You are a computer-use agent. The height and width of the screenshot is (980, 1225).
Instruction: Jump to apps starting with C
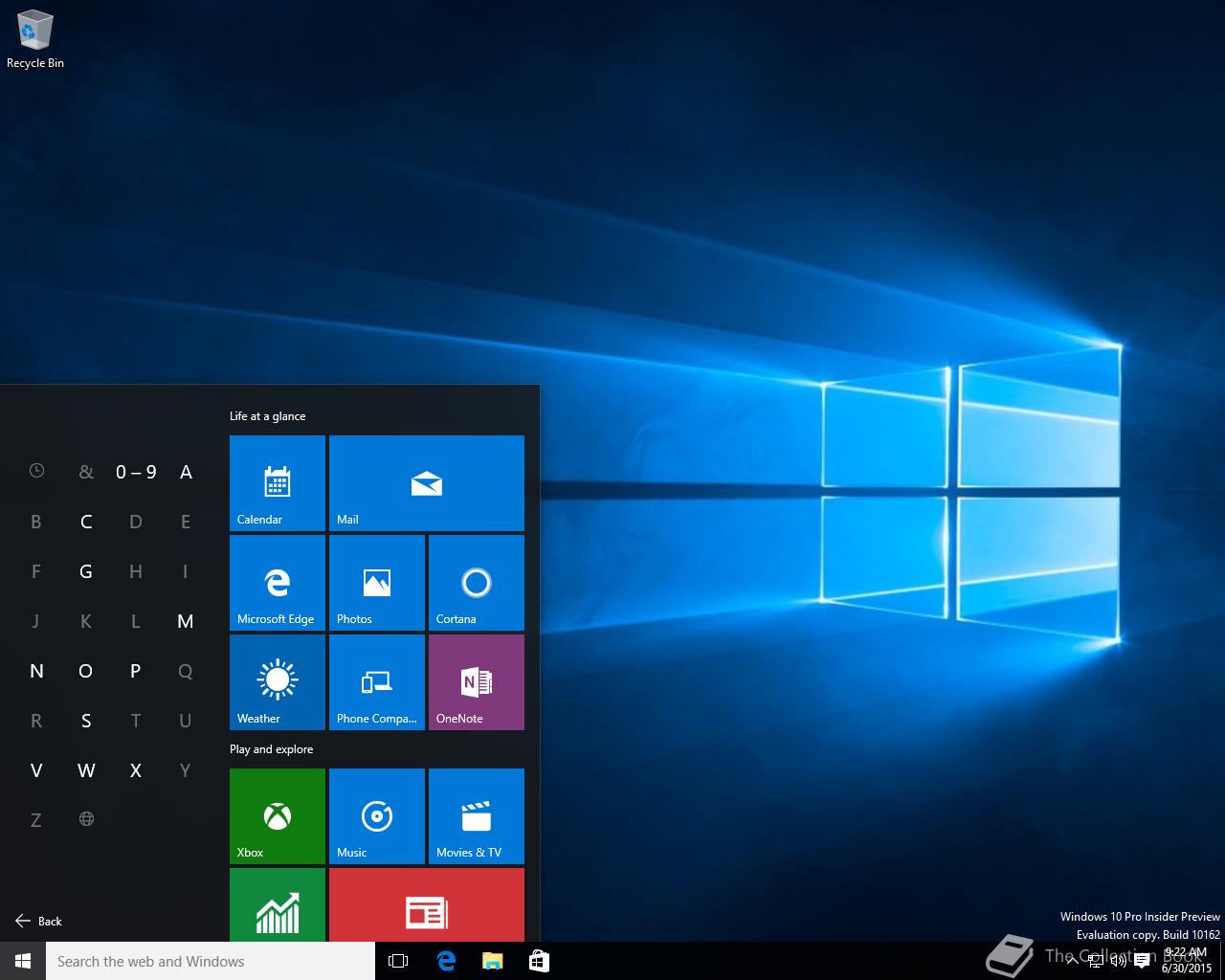pyautogui.click(x=86, y=522)
